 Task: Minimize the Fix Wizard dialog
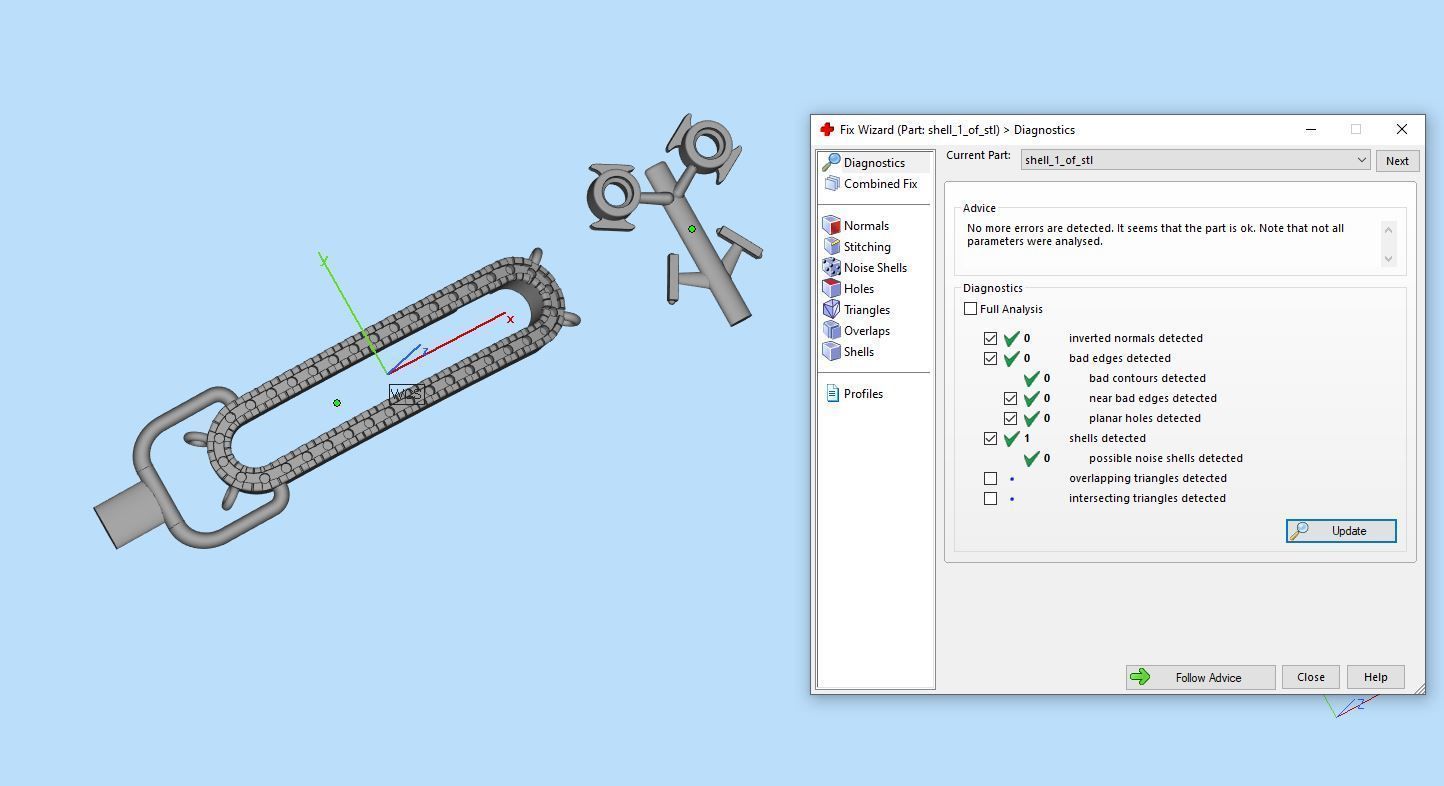point(1311,130)
